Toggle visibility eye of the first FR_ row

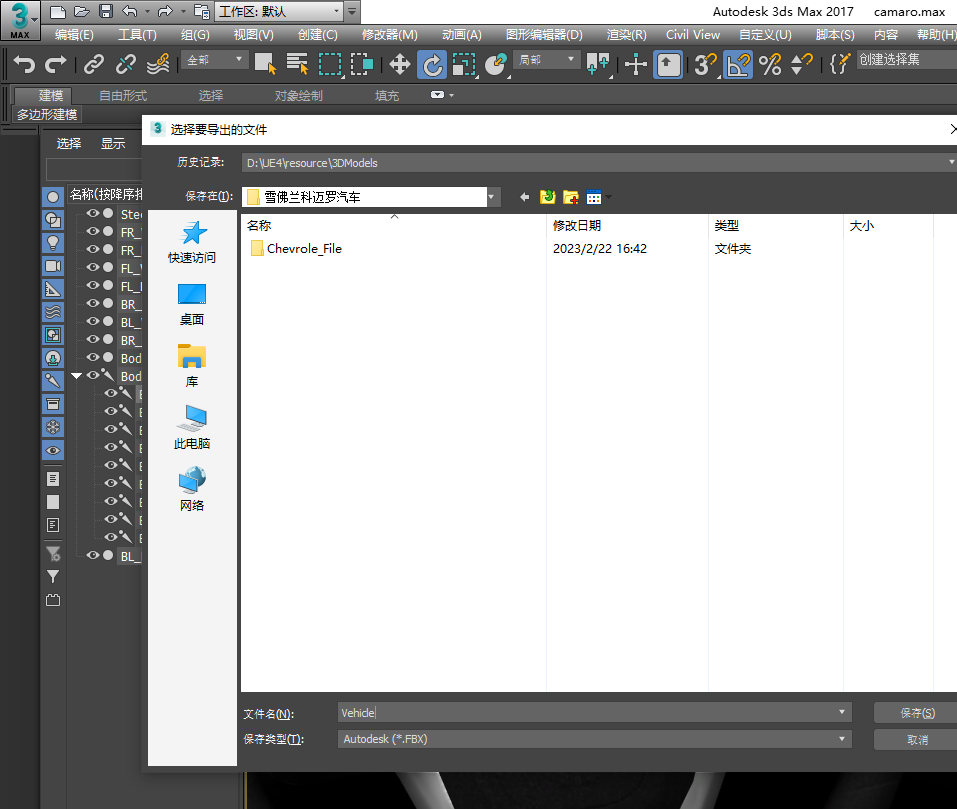click(x=93, y=231)
